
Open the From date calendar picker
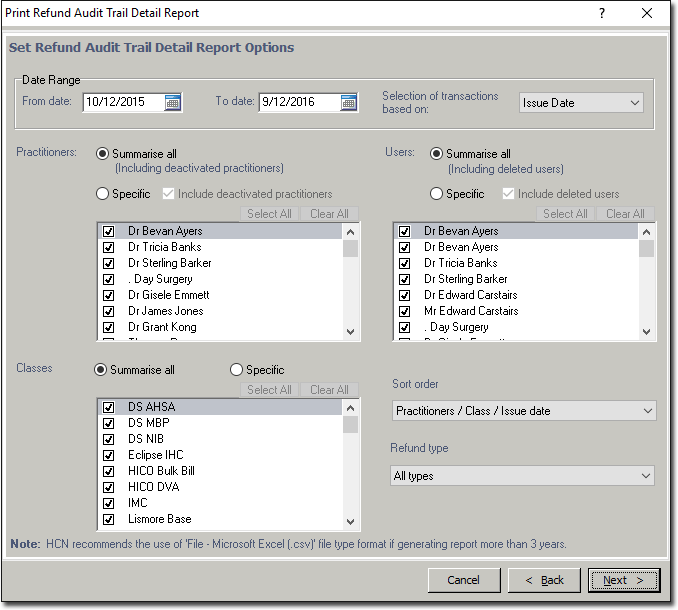[x=173, y=102]
